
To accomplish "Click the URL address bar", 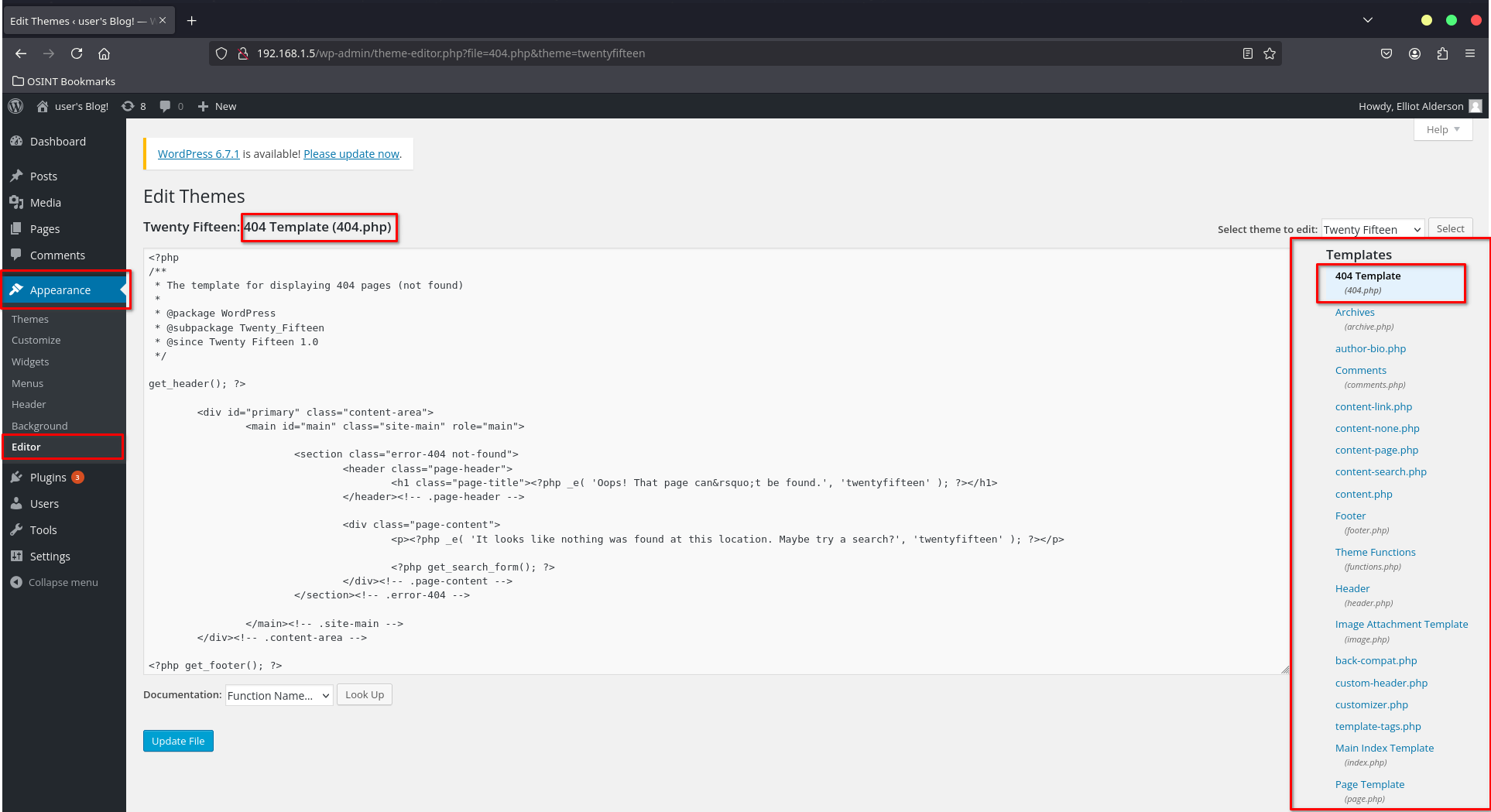I will tap(743, 53).
